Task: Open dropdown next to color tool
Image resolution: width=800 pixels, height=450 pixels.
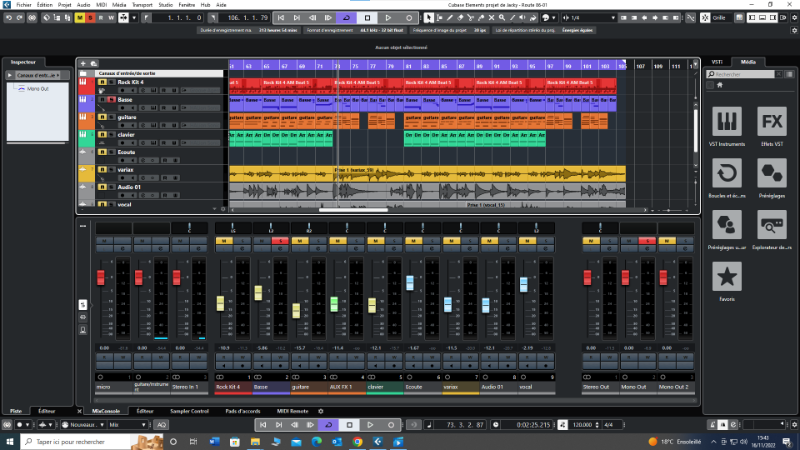Action: pyautogui.click(x=554, y=18)
